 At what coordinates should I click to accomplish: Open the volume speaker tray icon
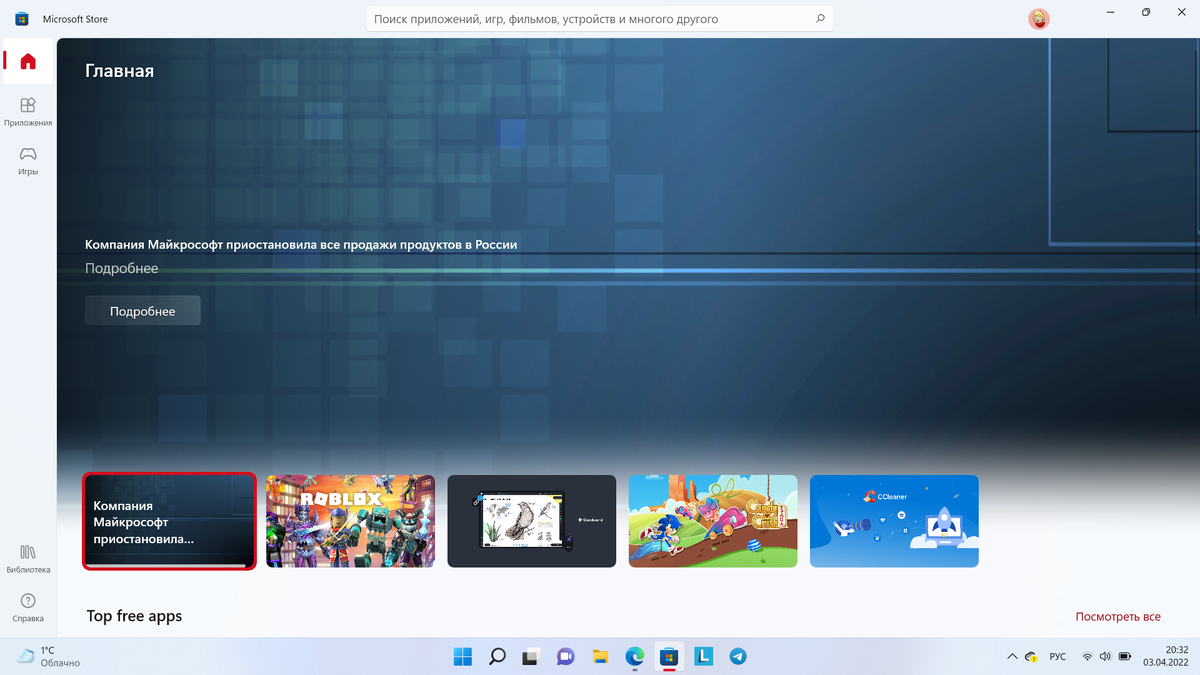1105,657
